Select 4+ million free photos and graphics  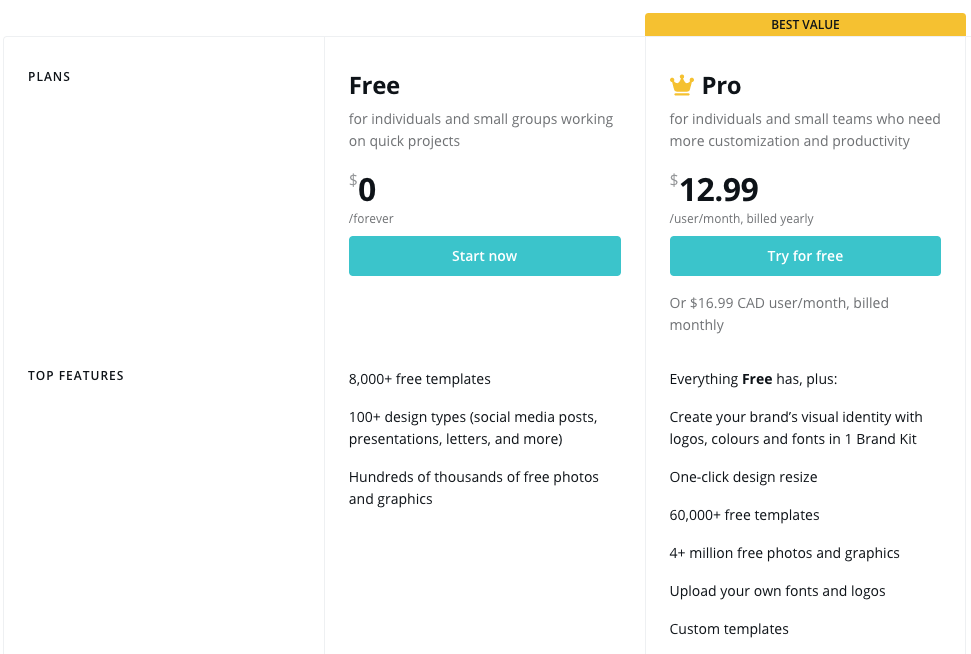pyautogui.click(x=785, y=553)
